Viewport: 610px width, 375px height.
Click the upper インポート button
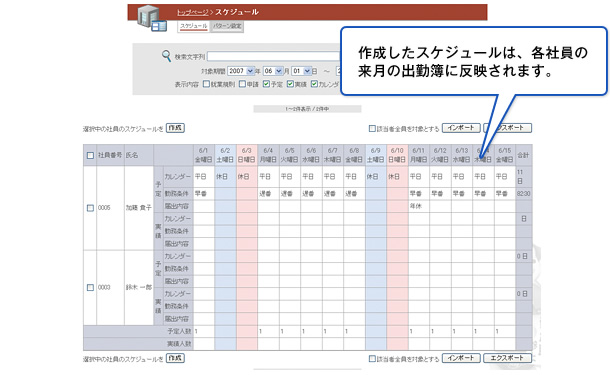point(461,128)
